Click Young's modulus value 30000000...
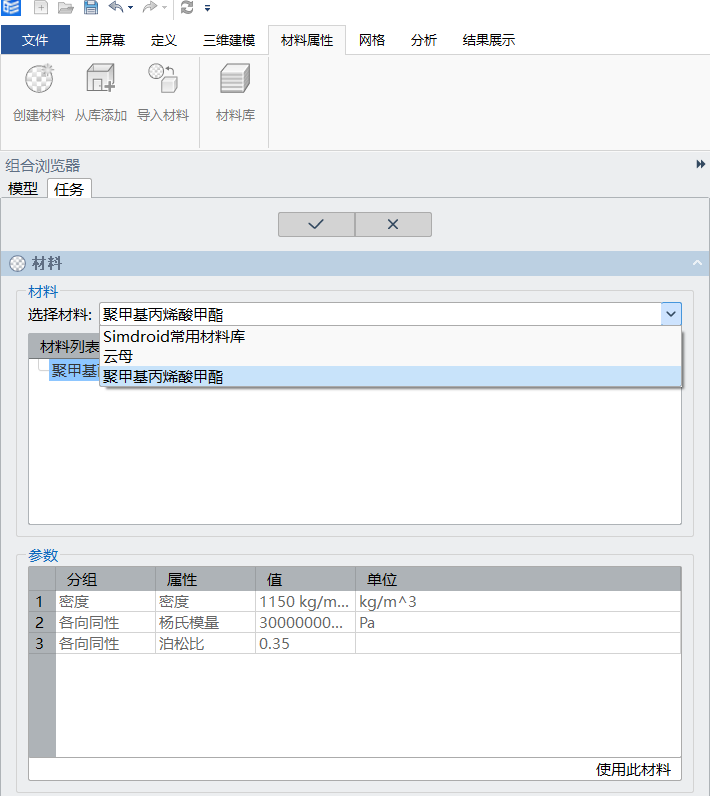The width and height of the screenshot is (710, 796). click(305, 622)
